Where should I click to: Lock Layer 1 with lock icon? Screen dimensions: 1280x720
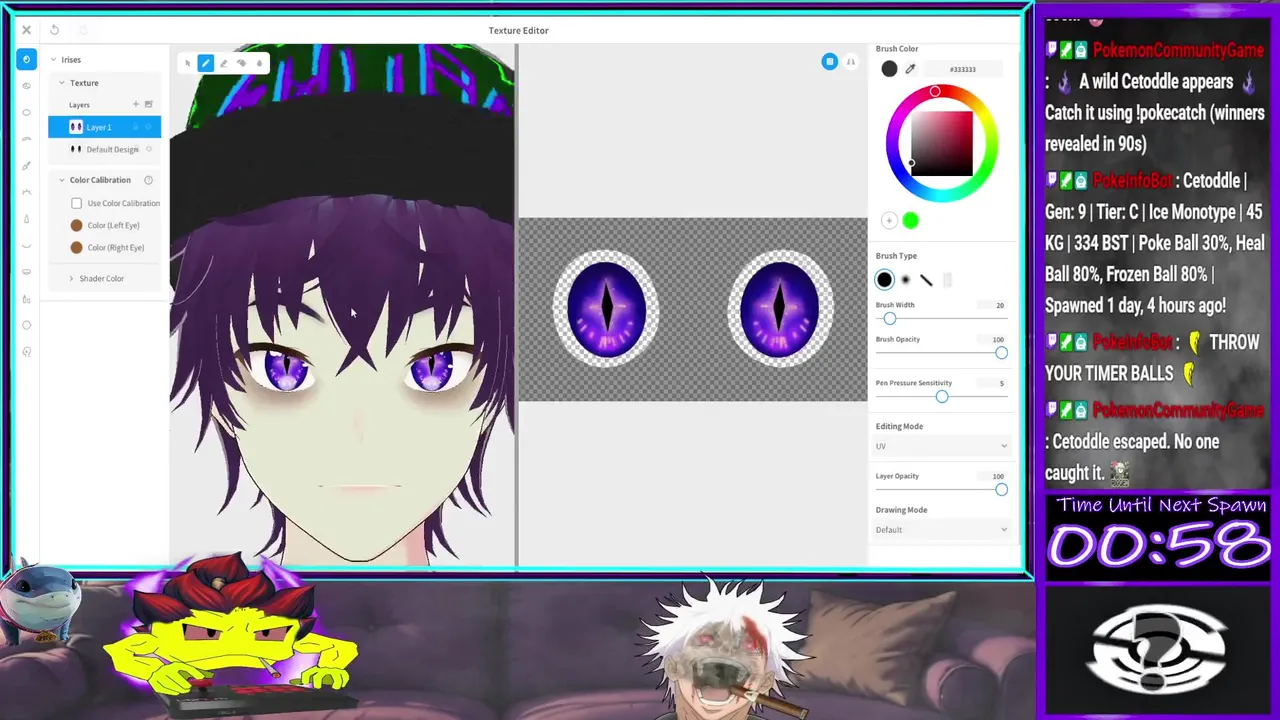[x=136, y=127]
